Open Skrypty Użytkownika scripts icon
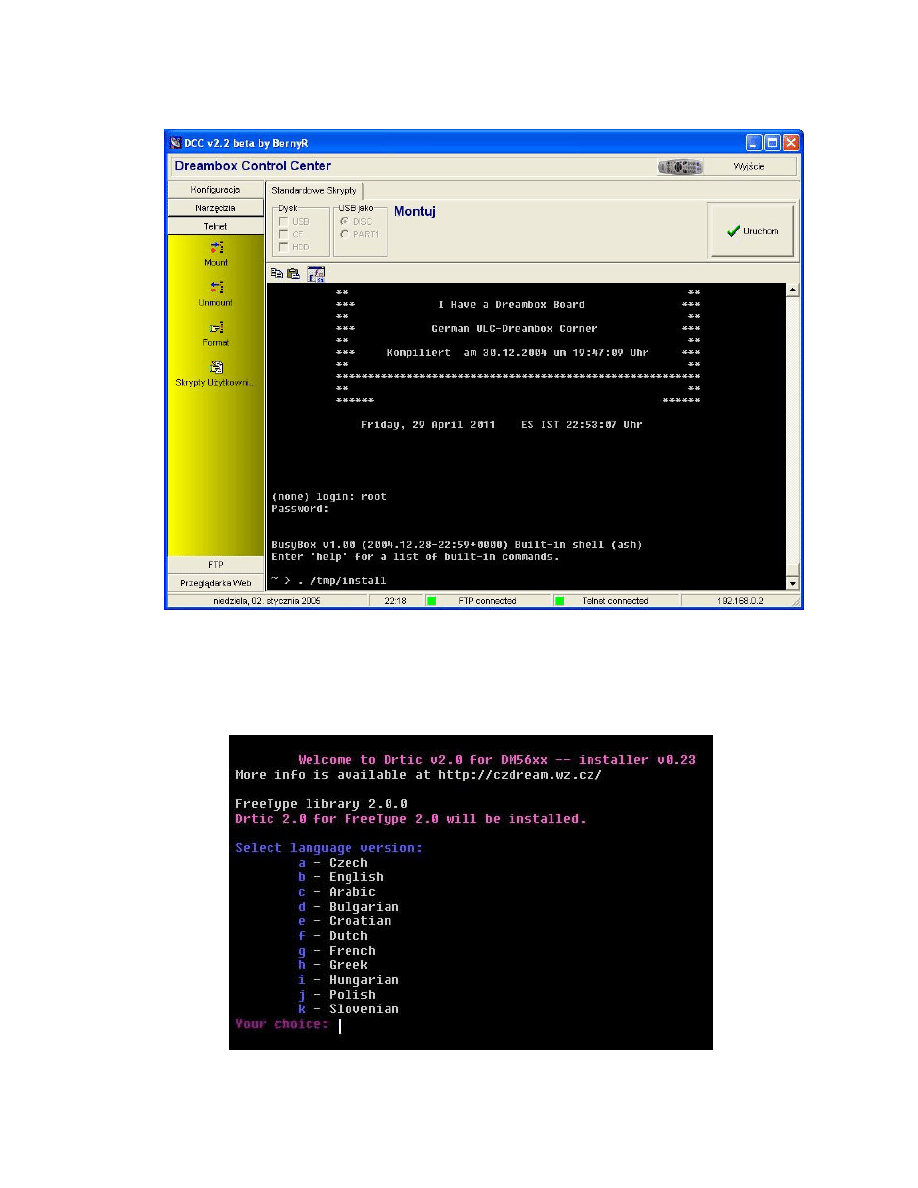918x1188 pixels. [x=216, y=367]
